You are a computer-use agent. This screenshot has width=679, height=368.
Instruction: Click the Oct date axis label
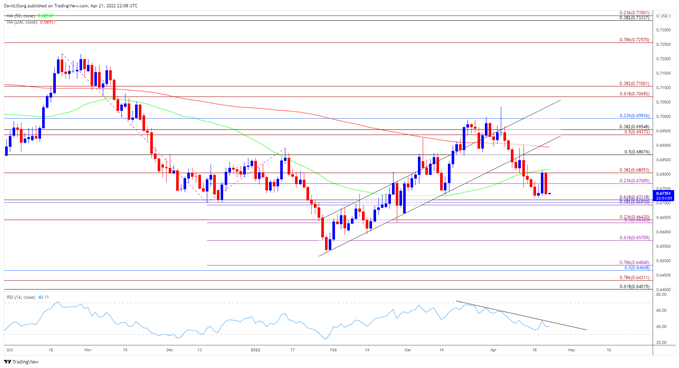10,350
